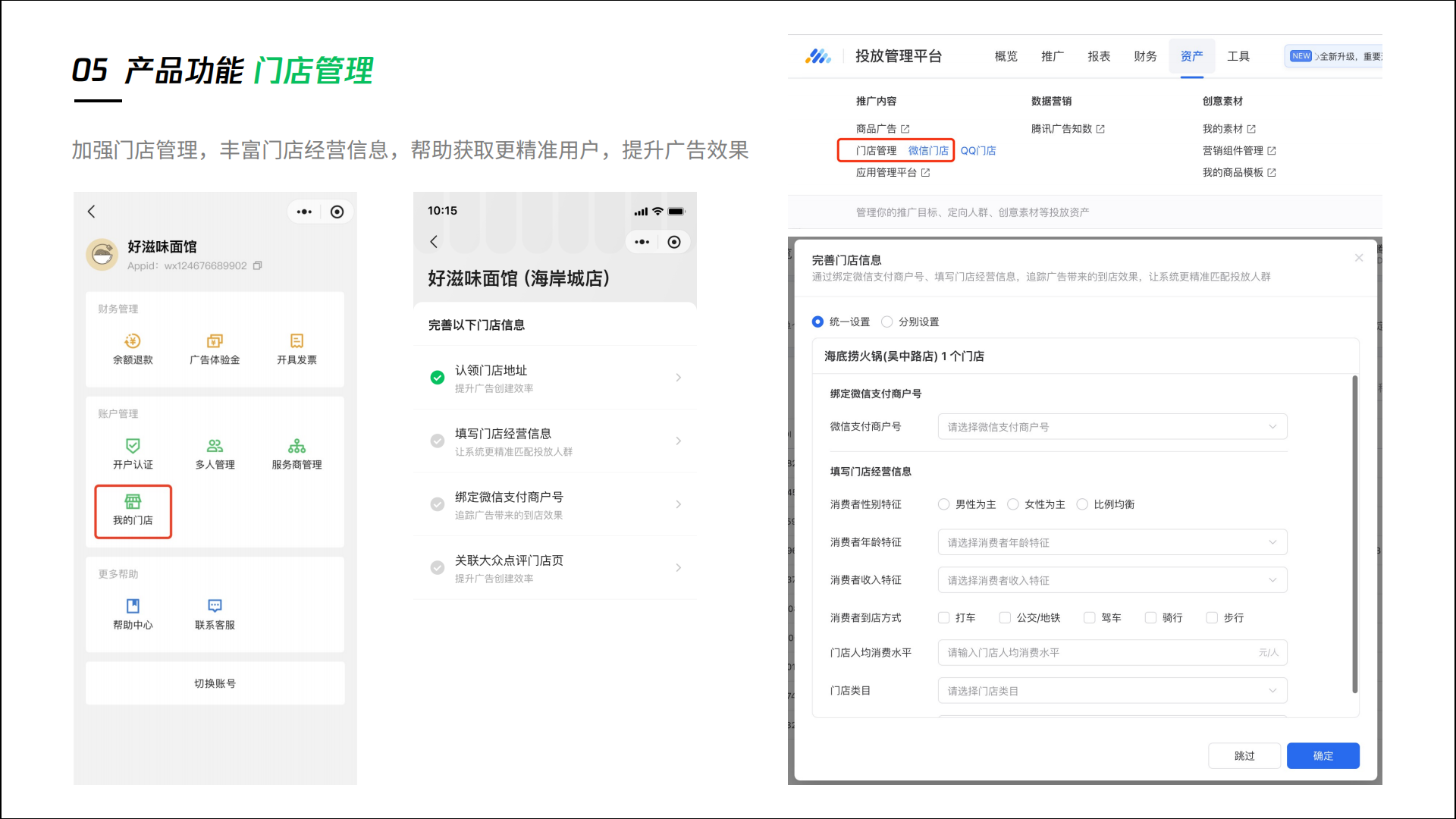Check the 驾车 arrival method
Viewport: 1456px width, 819px height.
pyautogui.click(x=1090, y=618)
